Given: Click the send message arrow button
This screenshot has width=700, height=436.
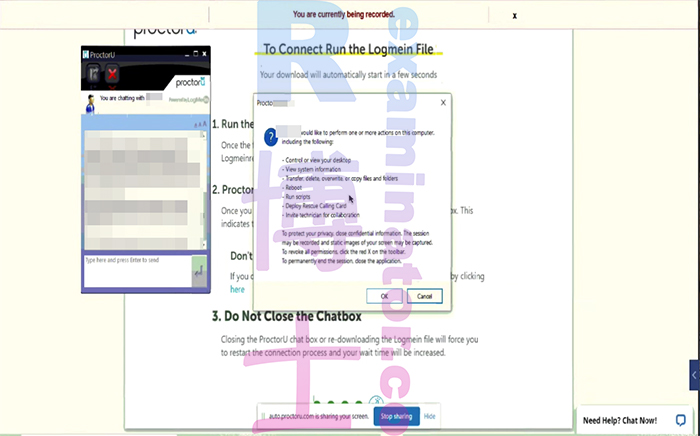Looking at the screenshot, I should click(199, 271).
